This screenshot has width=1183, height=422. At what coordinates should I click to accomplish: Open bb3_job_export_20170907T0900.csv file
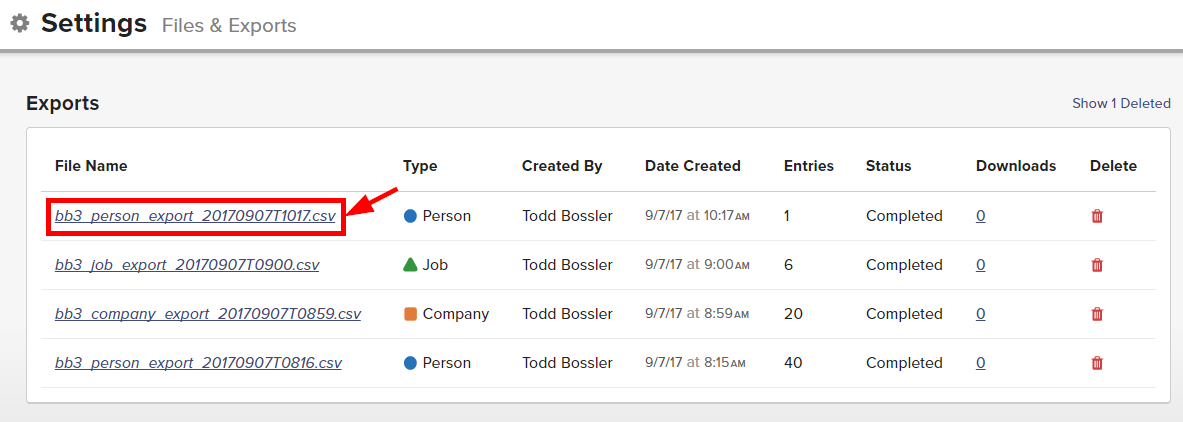coord(187,265)
